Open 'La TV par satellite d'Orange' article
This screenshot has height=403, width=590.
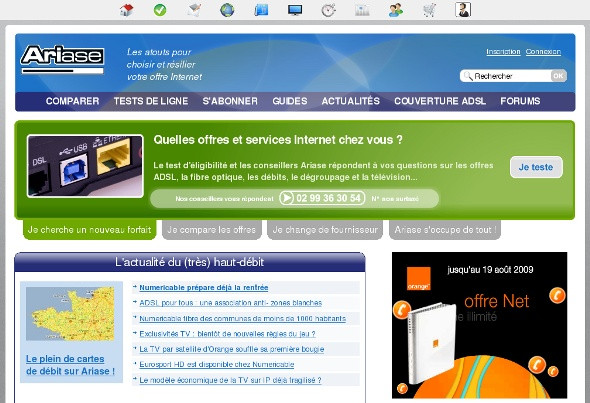coord(231,349)
